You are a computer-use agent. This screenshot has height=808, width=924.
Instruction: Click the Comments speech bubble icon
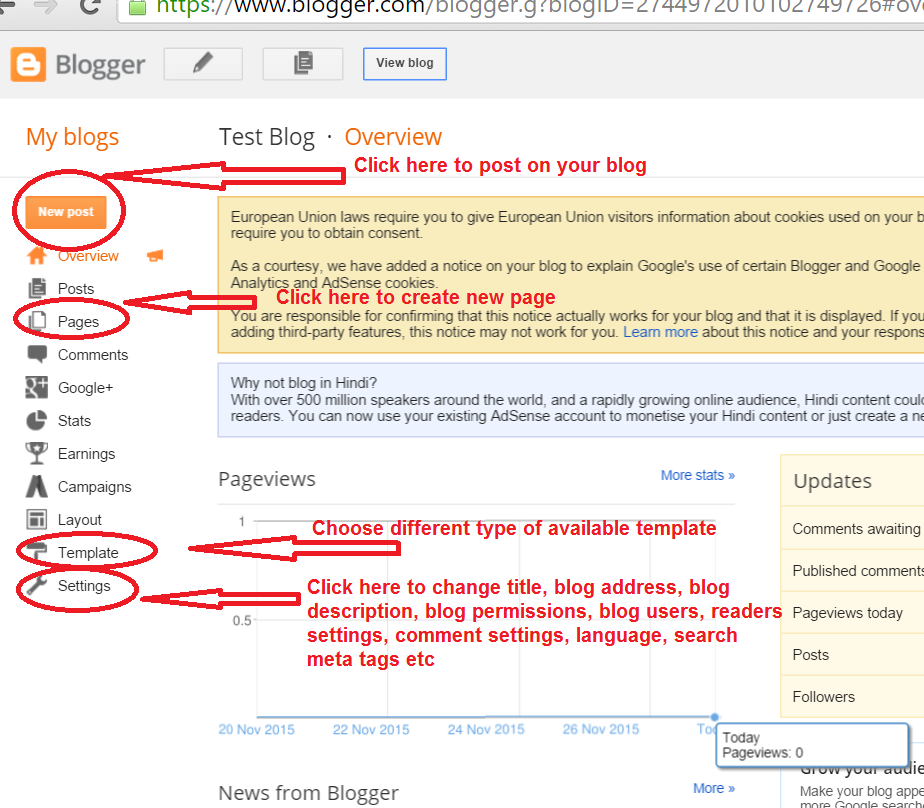pos(37,354)
